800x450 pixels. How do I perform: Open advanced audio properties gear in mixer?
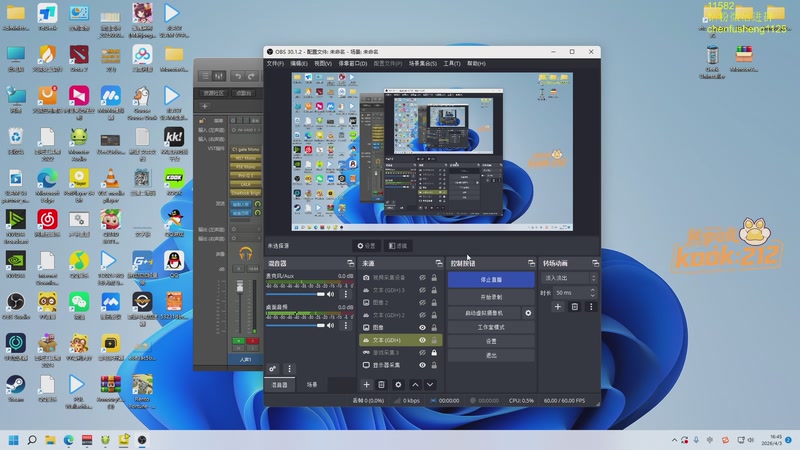coord(273,368)
